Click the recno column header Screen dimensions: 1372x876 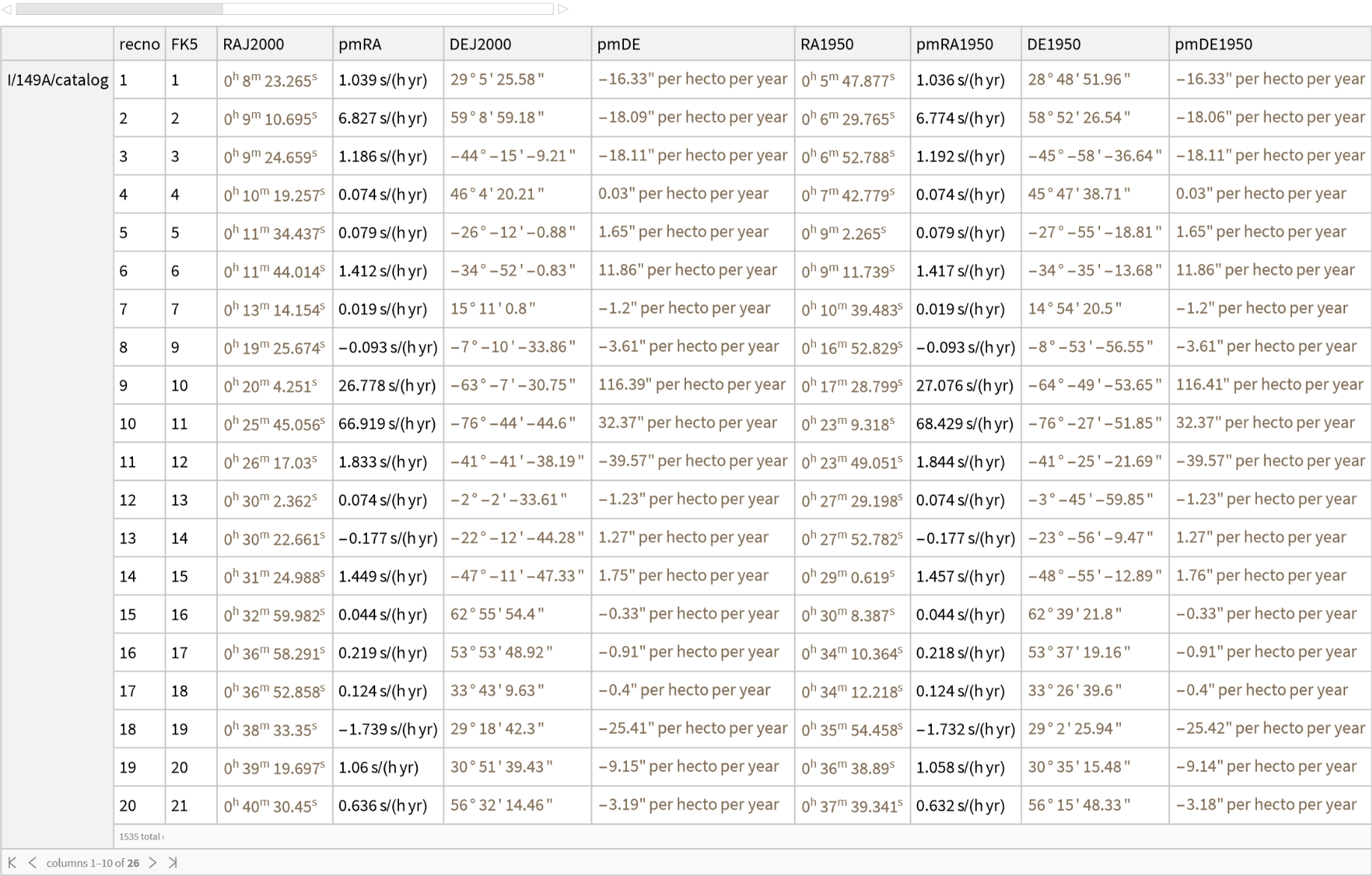139,44
